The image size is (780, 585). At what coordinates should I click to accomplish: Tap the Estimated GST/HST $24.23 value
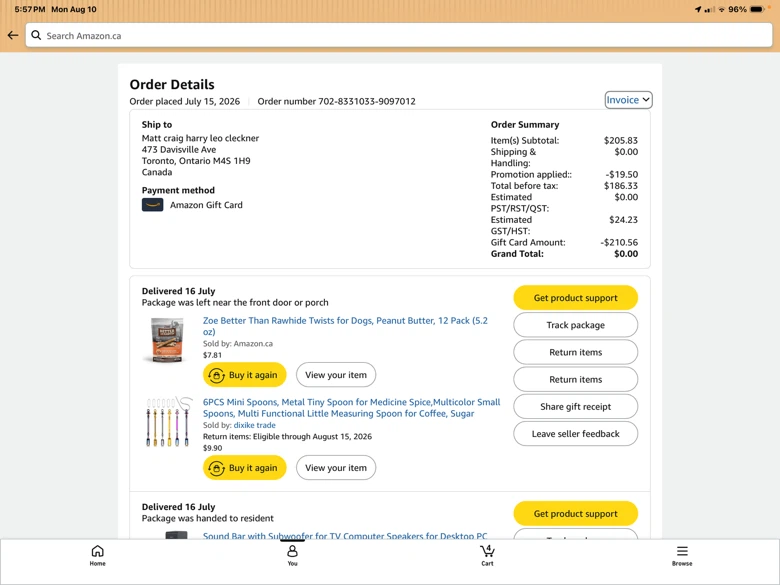coord(623,219)
